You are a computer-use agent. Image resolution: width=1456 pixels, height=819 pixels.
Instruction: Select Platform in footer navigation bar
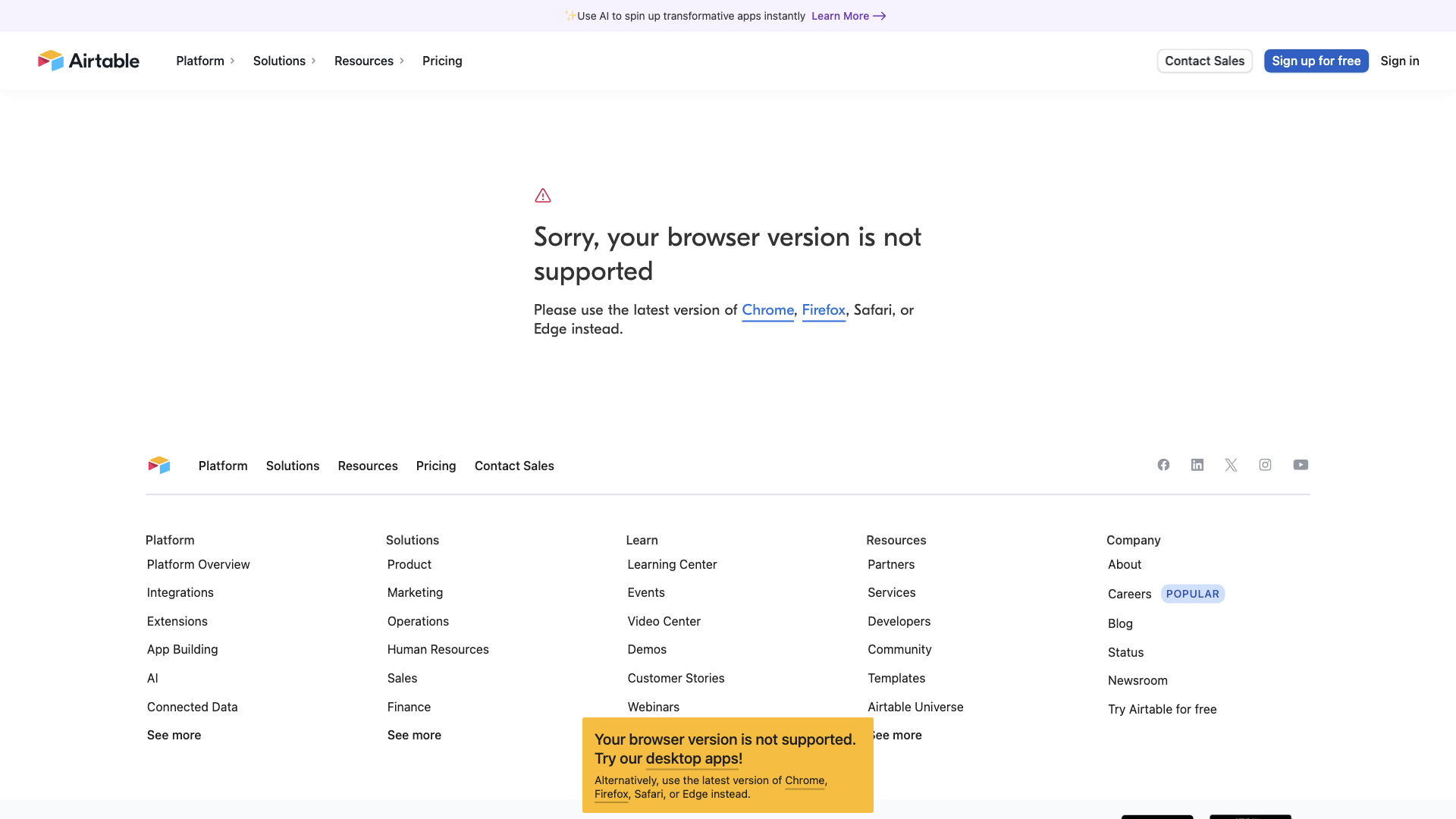pyautogui.click(x=223, y=466)
